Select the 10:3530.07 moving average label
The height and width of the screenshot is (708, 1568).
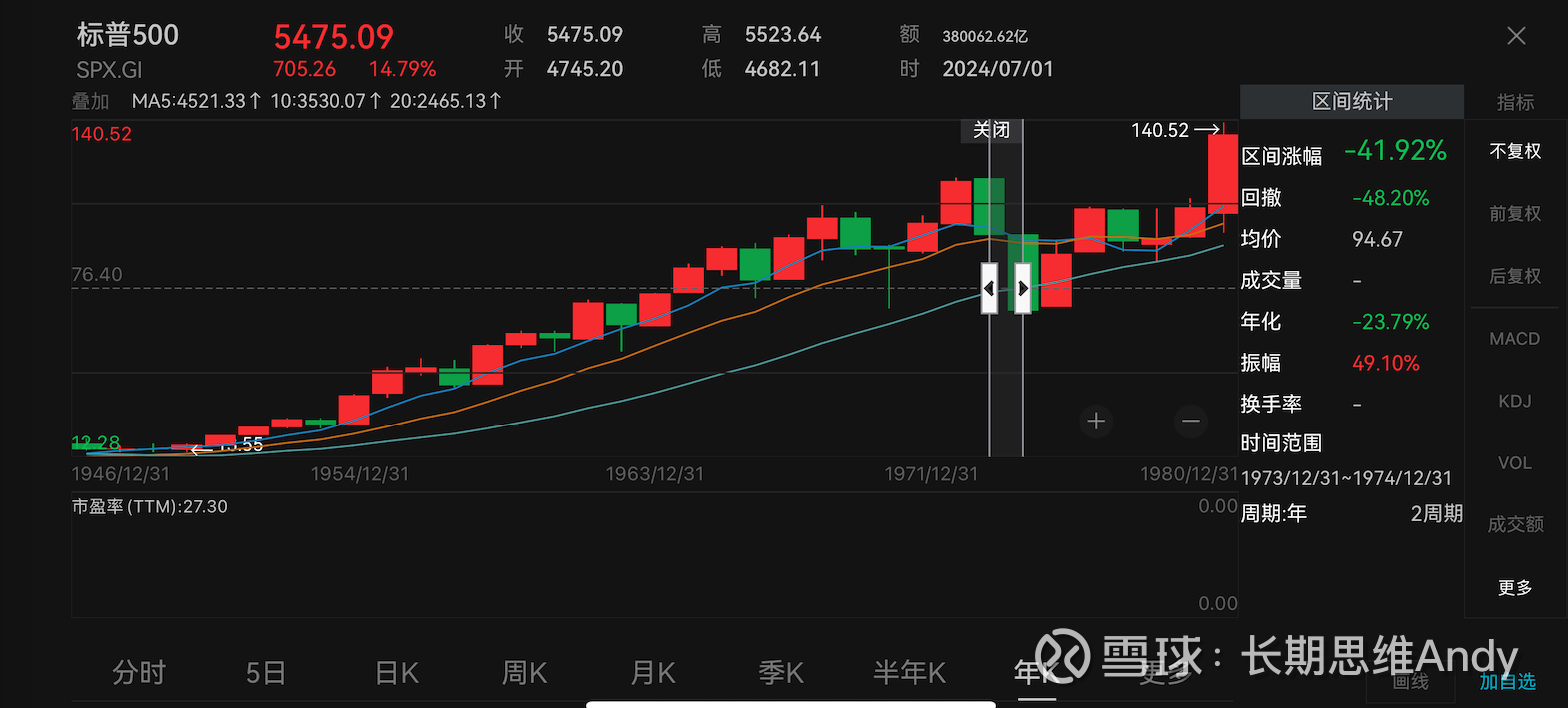pyautogui.click(x=326, y=101)
